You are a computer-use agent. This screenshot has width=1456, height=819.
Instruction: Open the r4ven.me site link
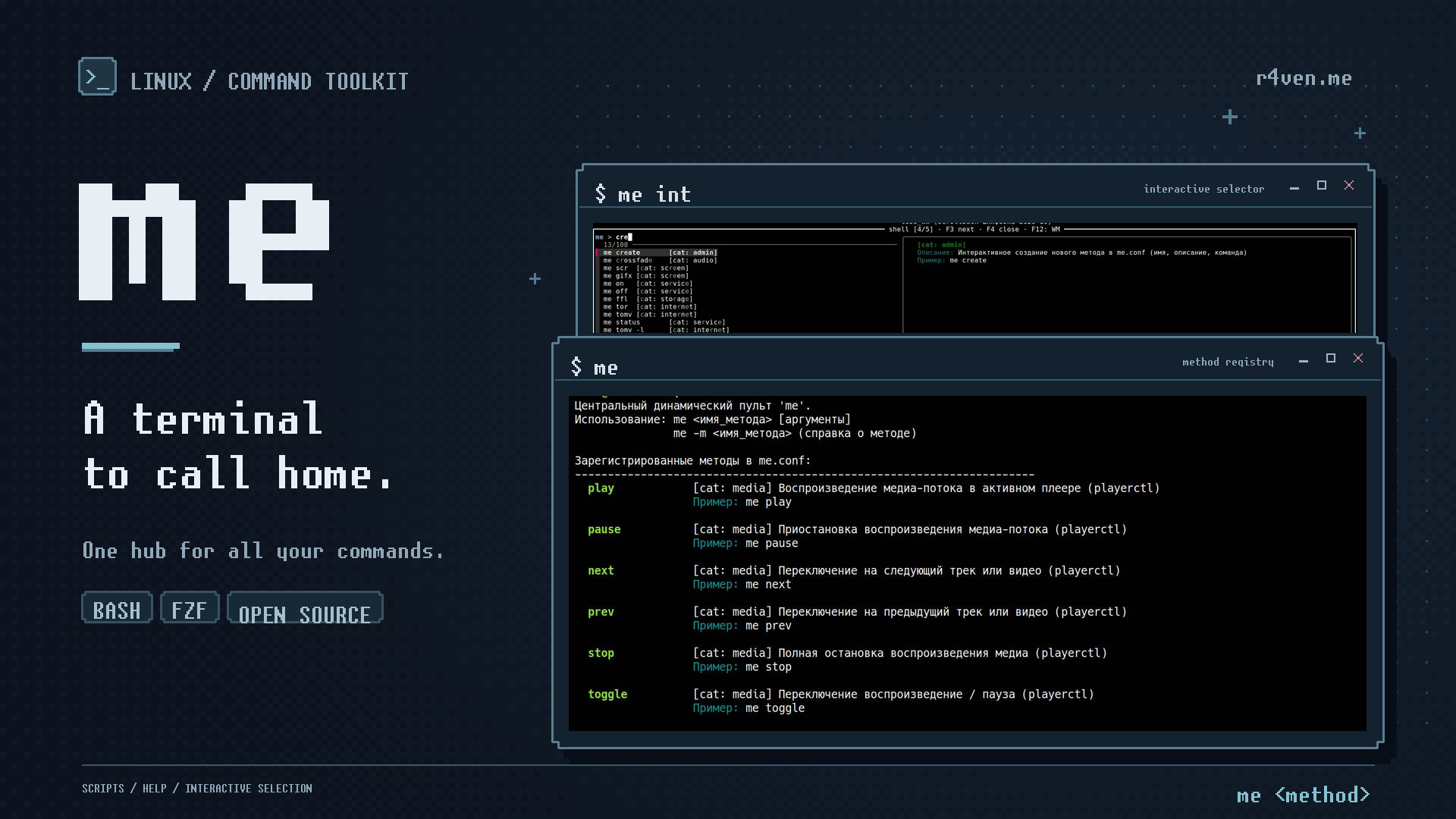tap(1304, 78)
